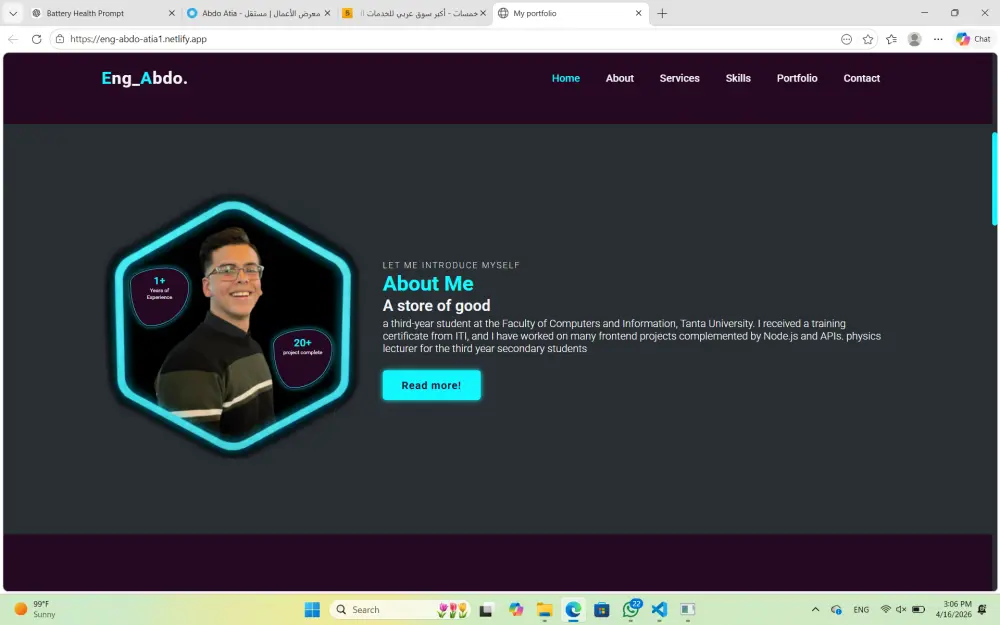Open WhatsApp from the taskbar
This screenshot has height=625, width=1000.
pyautogui.click(x=631, y=610)
